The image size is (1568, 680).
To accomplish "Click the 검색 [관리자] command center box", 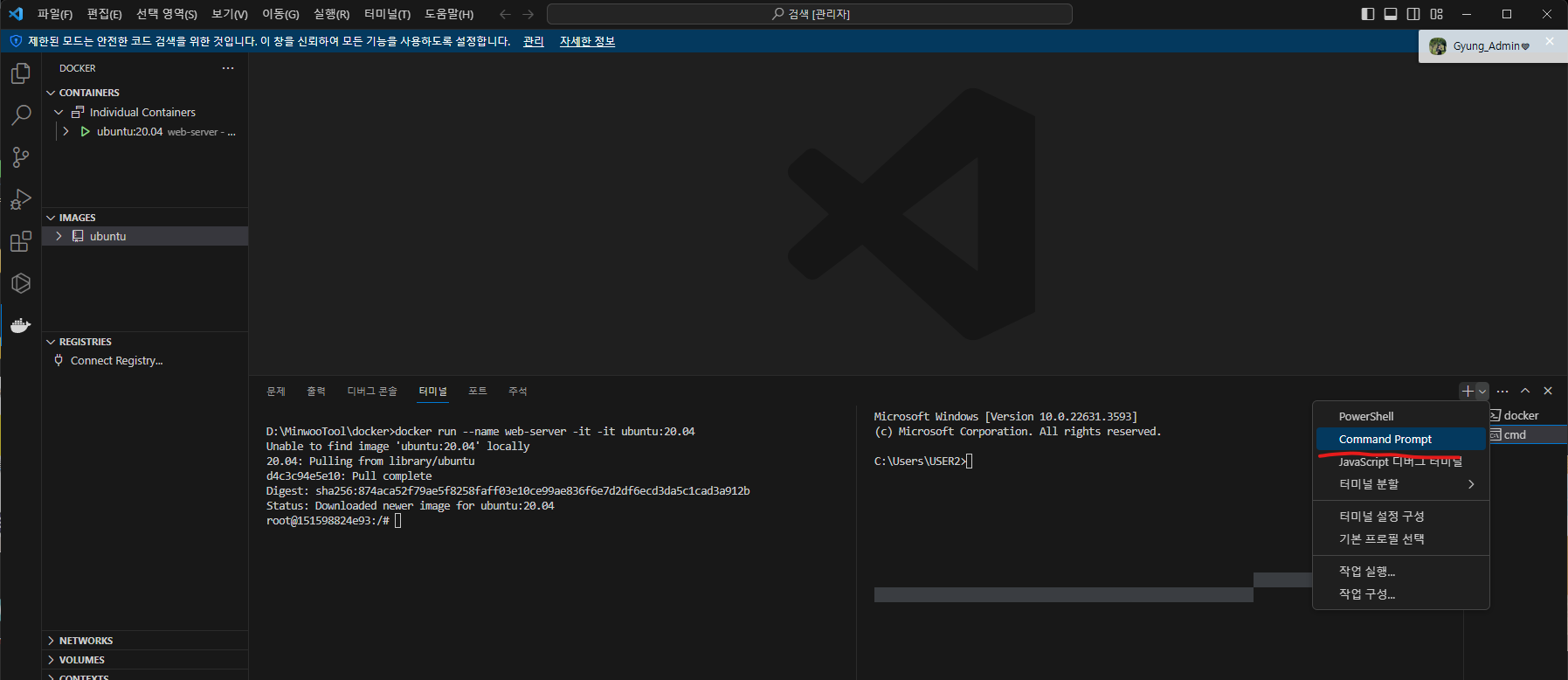I will [810, 14].
